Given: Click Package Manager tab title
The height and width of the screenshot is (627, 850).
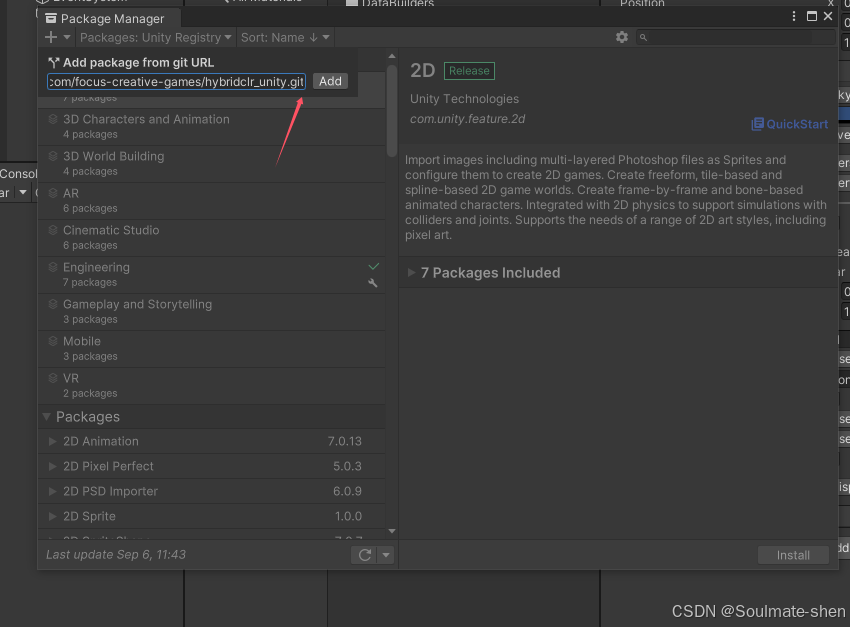Looking at the screenshot, I should click(112, 19).
